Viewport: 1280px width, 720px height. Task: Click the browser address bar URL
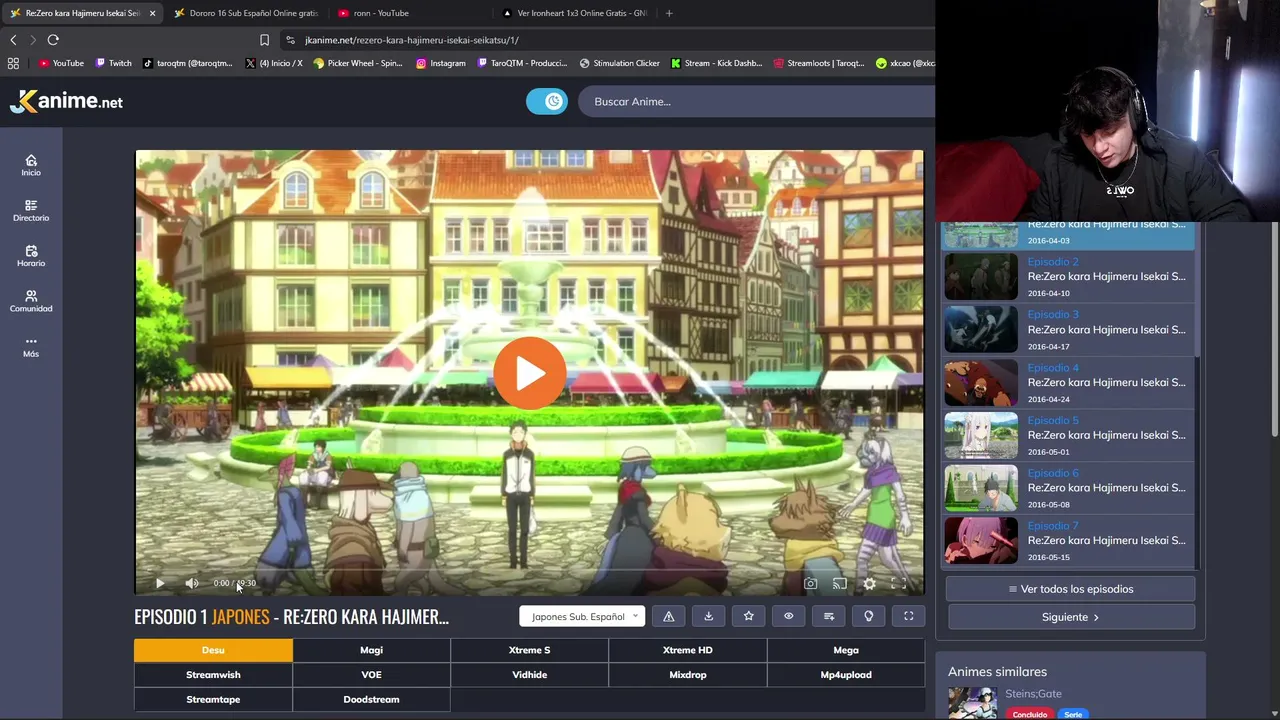pyautogui.click(x=412, y=40)
